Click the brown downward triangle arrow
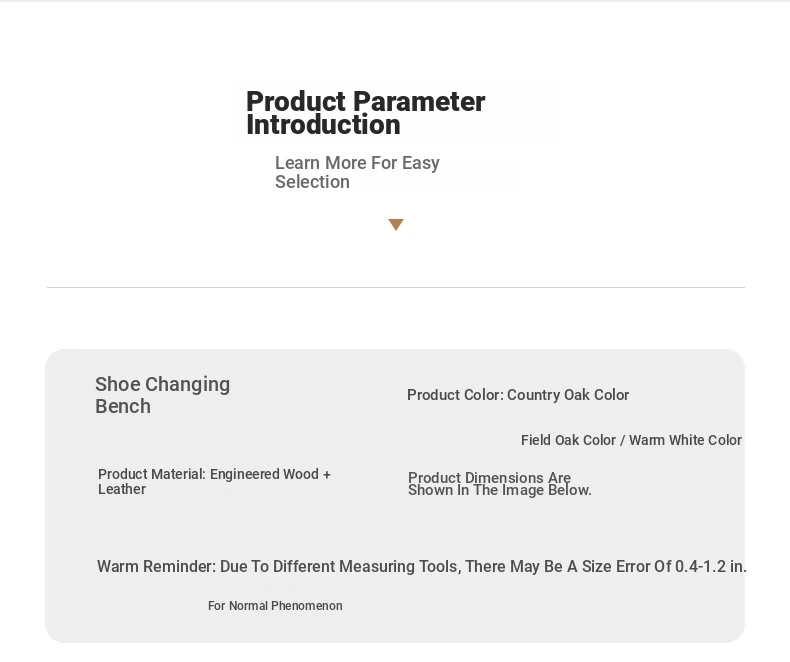The height and width of the screenshot is (662, 790). click(x=396, y=225)
